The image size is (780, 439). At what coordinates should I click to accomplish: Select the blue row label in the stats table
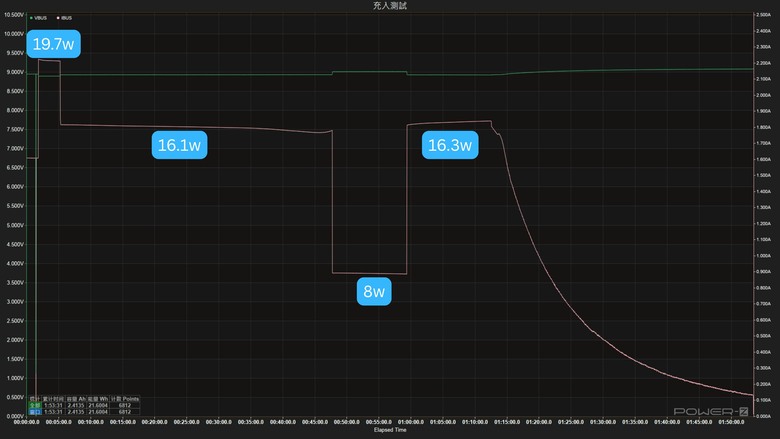(35, 412)
